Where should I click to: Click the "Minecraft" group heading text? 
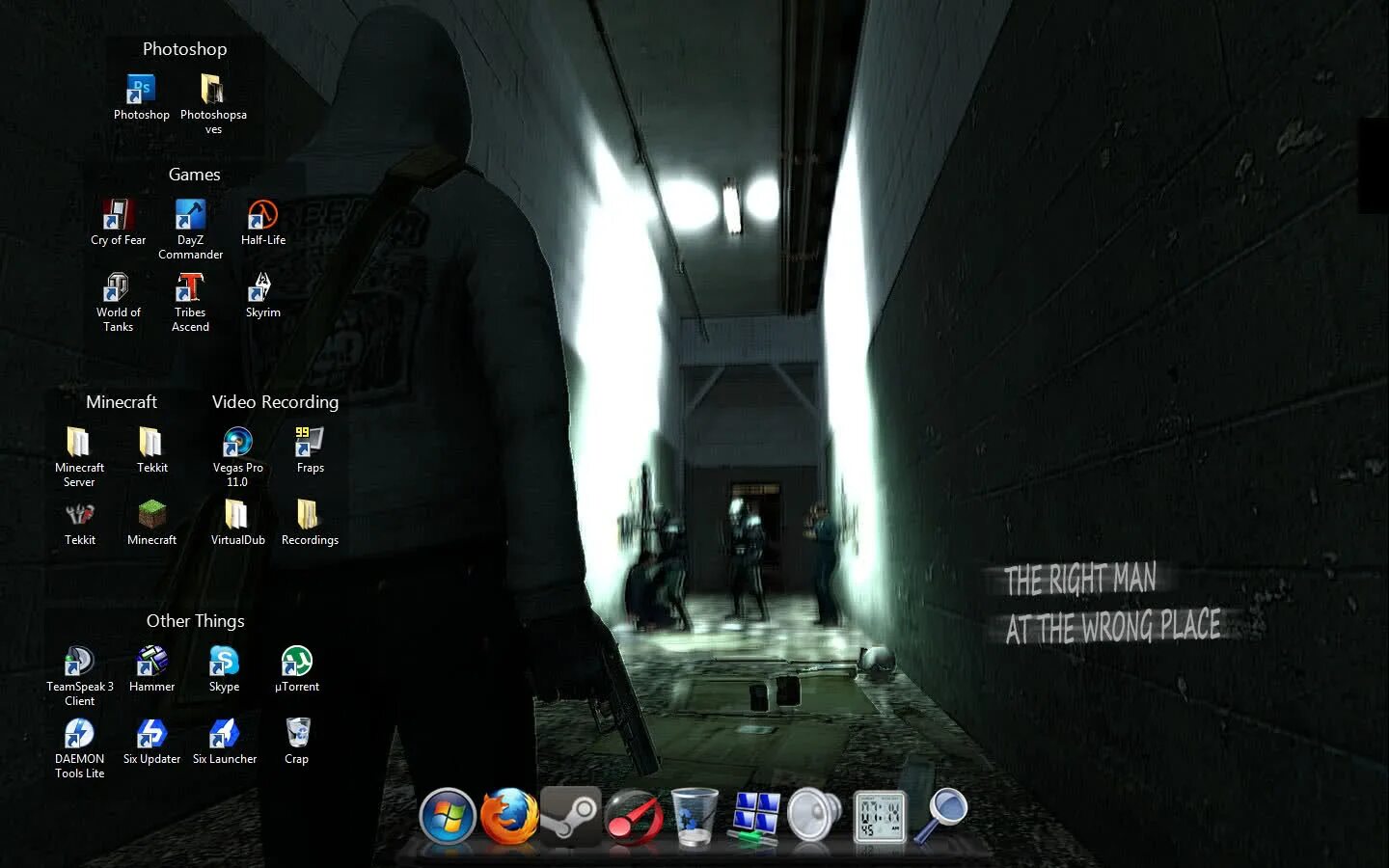coord(122,402)
